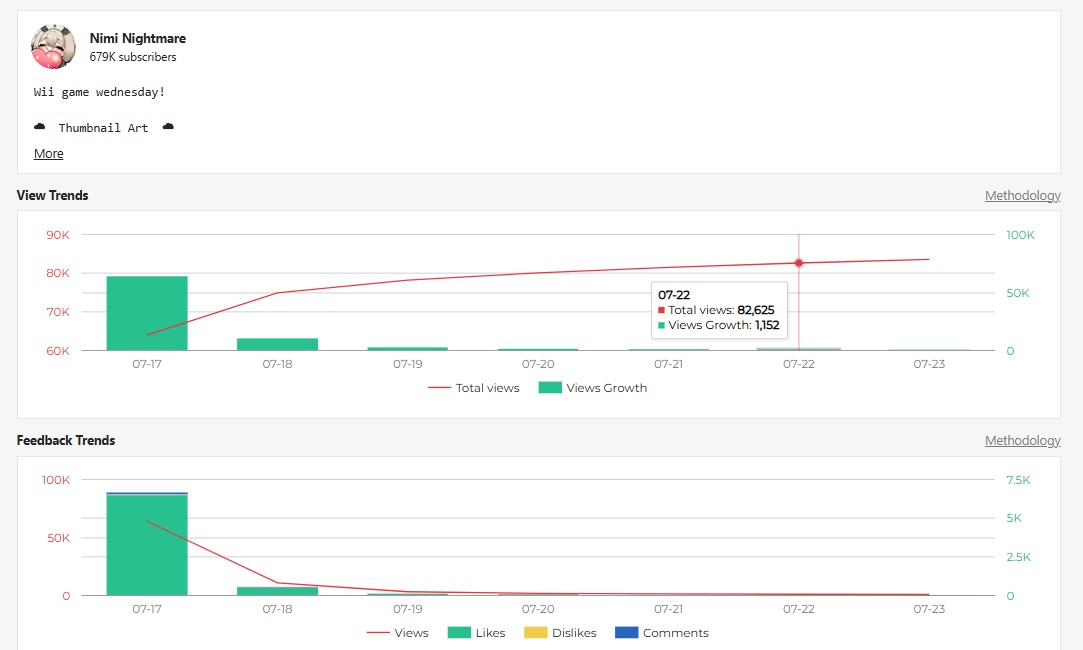1083x650 pixels.
Task: Click Total views 82,625 in tooltip
Action: 716,310
